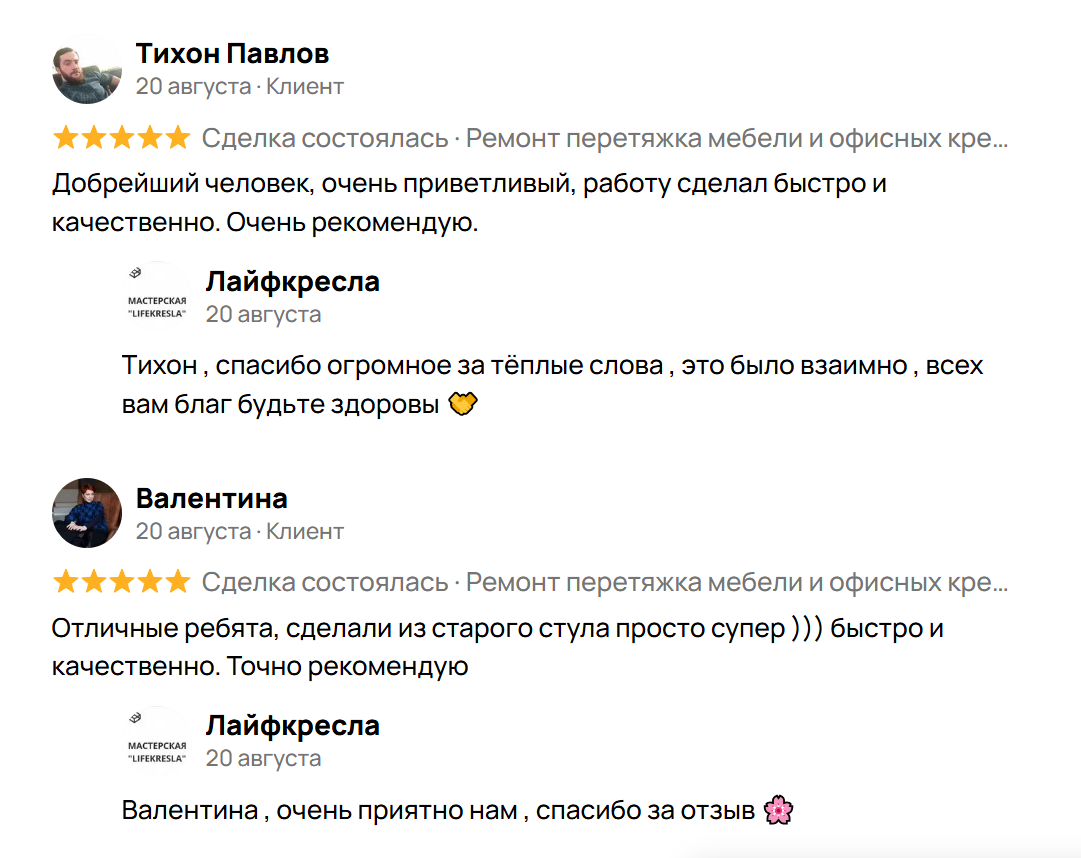Click the second Лайфкресла workshop logo
Viewport: 1081px width, 858px height.
point(157,741)
